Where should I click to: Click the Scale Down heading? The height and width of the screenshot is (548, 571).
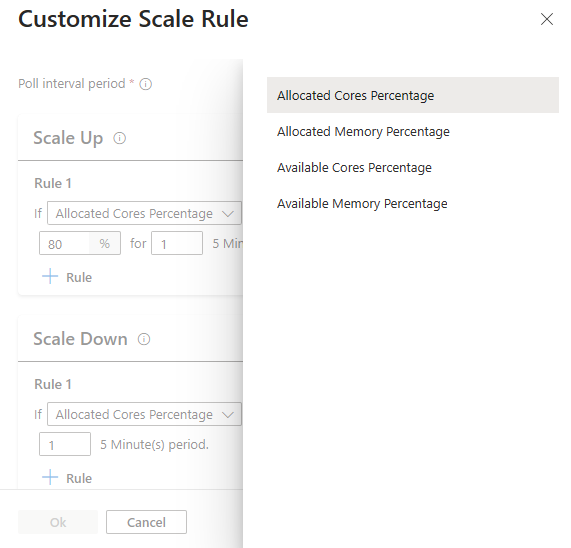[x=80, y=339]
